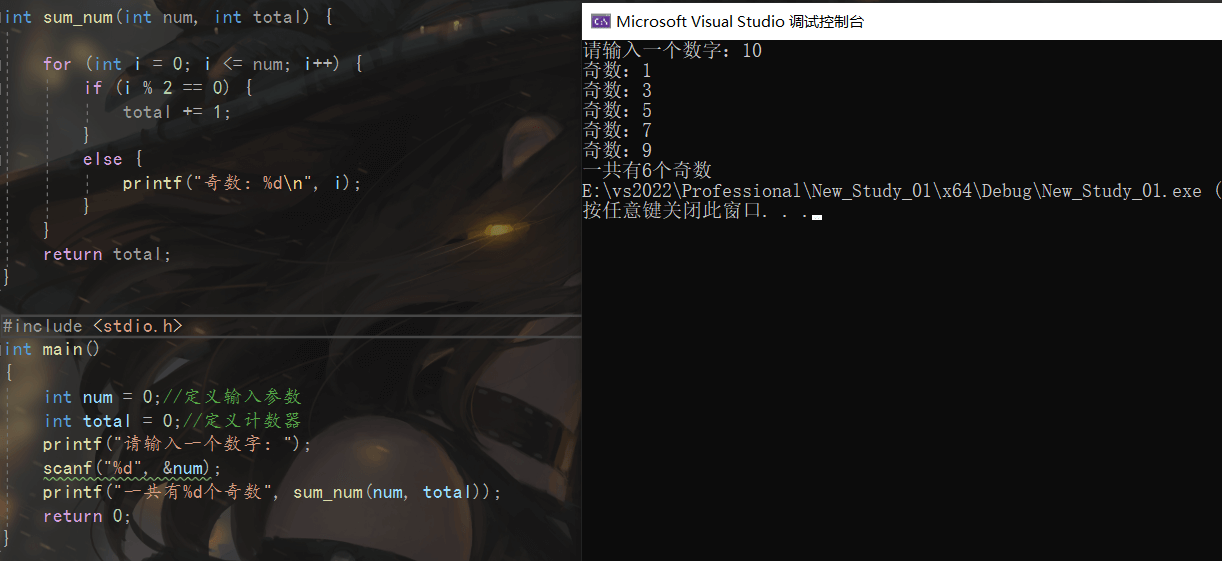
Task: Click the for keyword in the loop
Action: point(57,64)
